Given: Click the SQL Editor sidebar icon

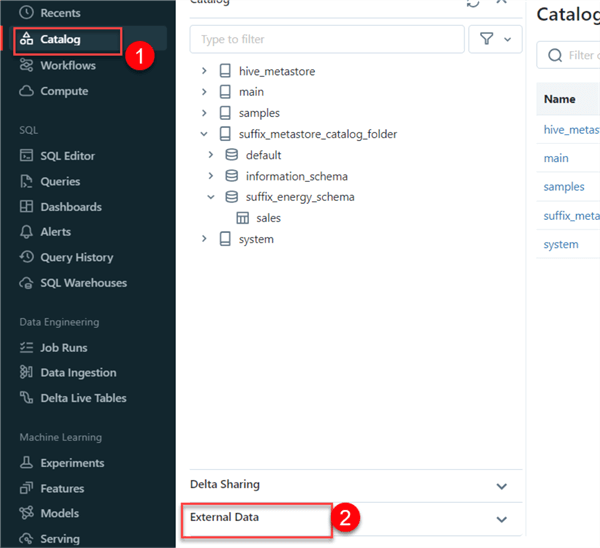Looking at the screenshot, I should click(27, 156).
